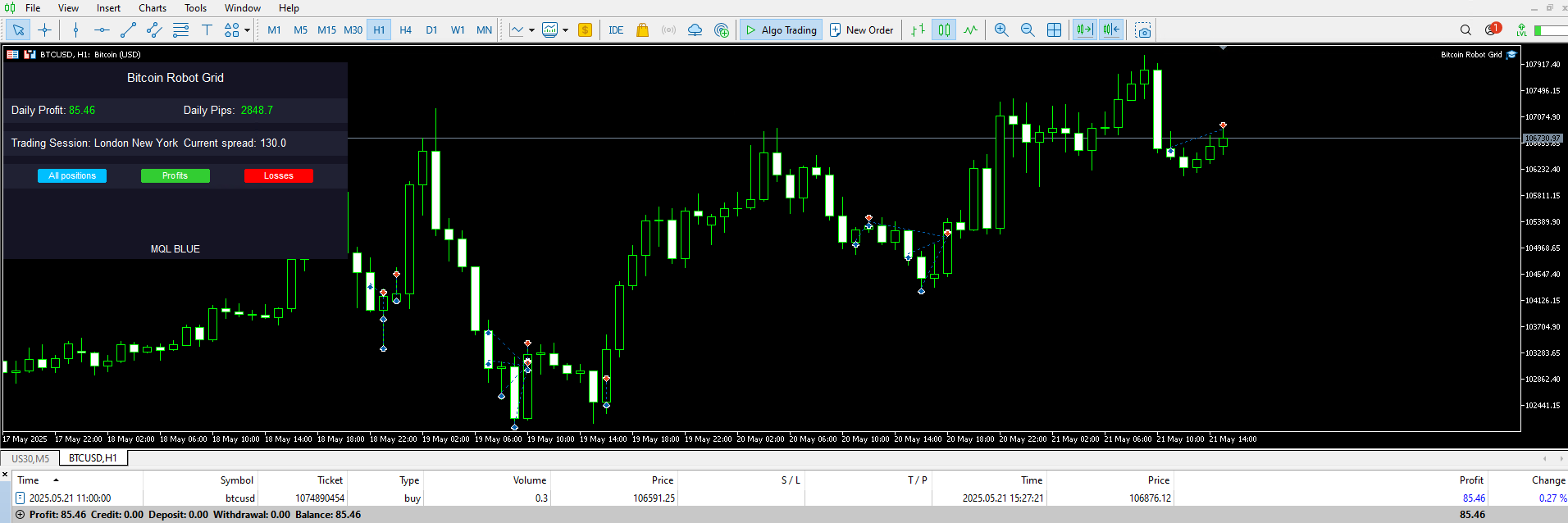Select the BTCUSD,H1 chart tab
The height and width of the screenshot is (523, 1568).
(x=93, y=458)
